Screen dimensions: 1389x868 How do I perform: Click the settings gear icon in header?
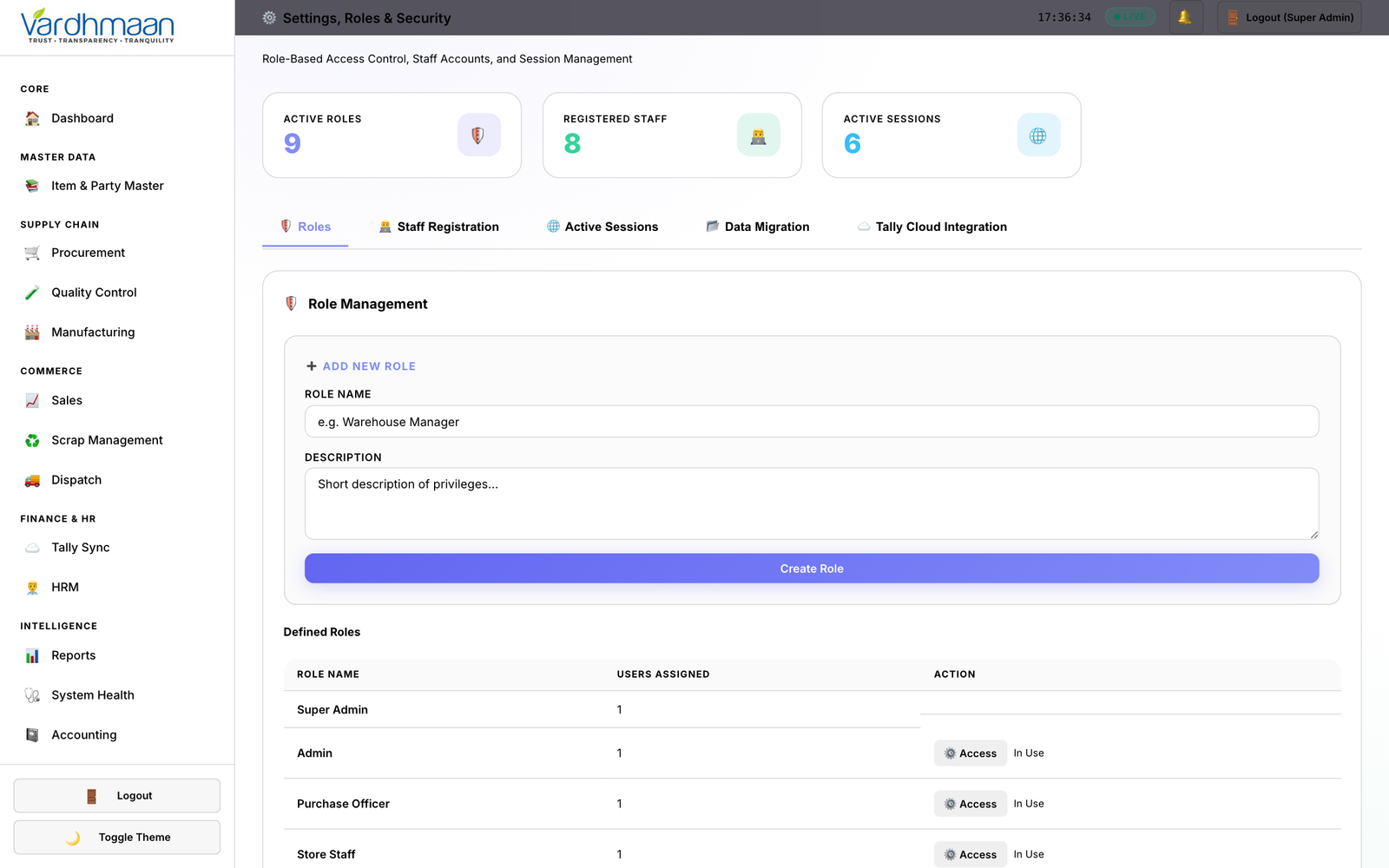tap(269, 17)
